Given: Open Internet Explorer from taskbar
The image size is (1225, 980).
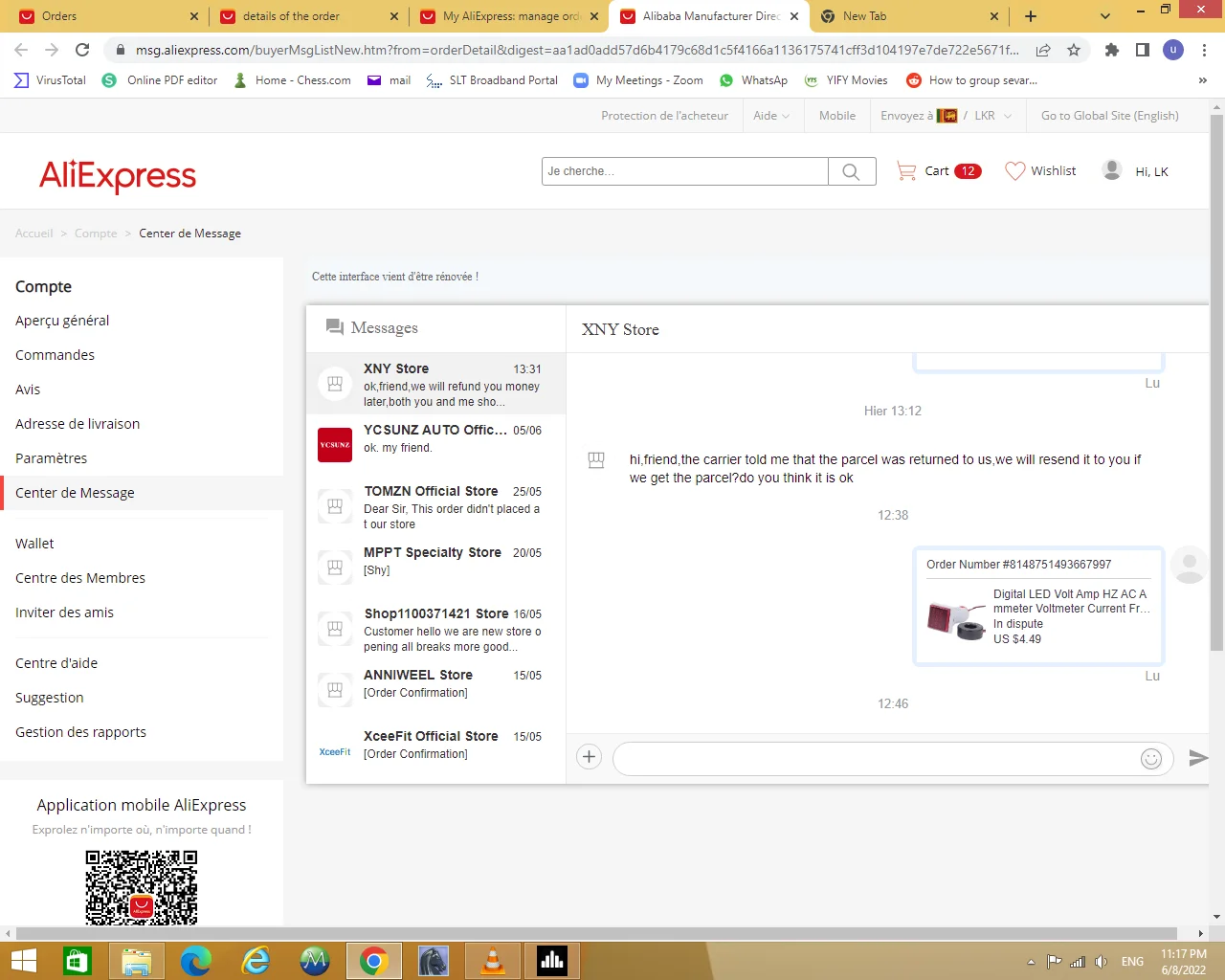Looking at the screenshot, I should pos(256,961).
